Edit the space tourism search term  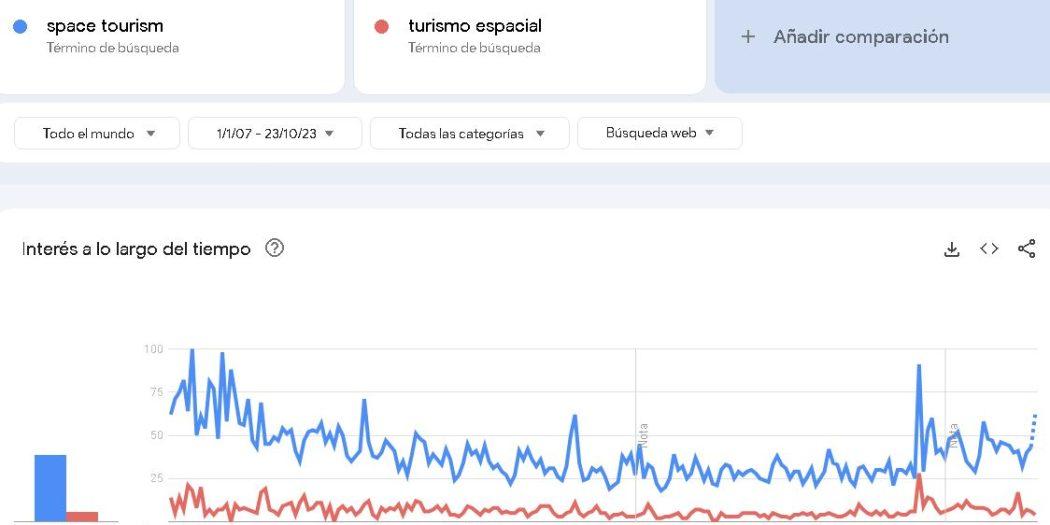tap(104, 26)
